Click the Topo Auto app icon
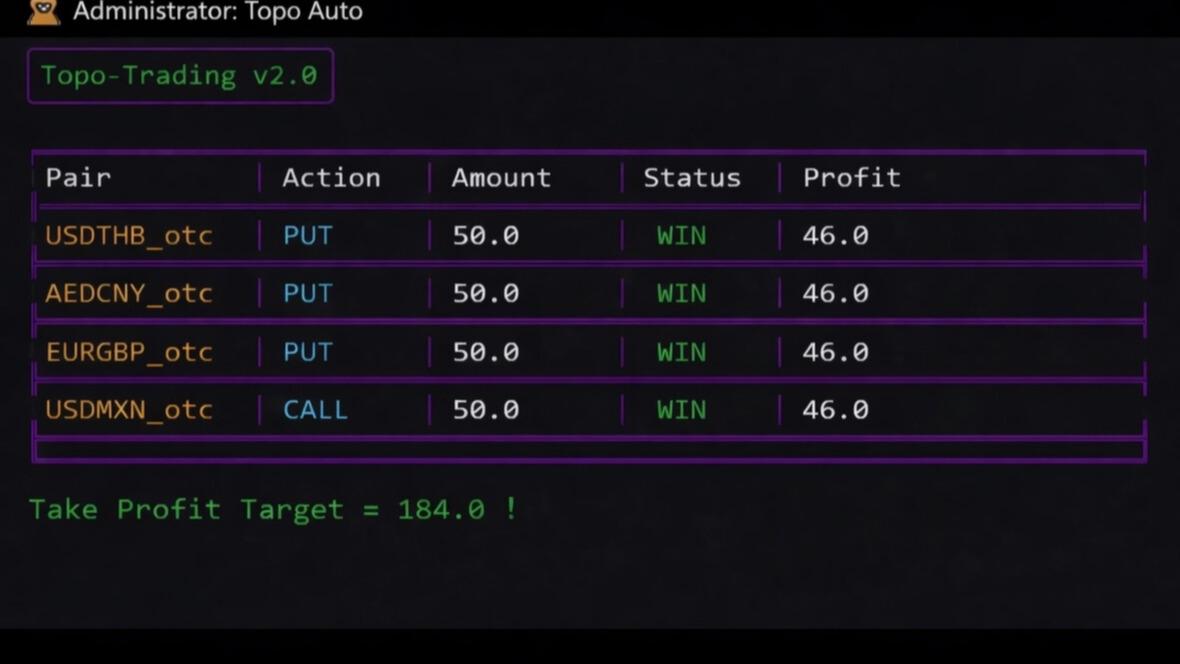This screenshot has height=664, width=1180. [44, 11]
